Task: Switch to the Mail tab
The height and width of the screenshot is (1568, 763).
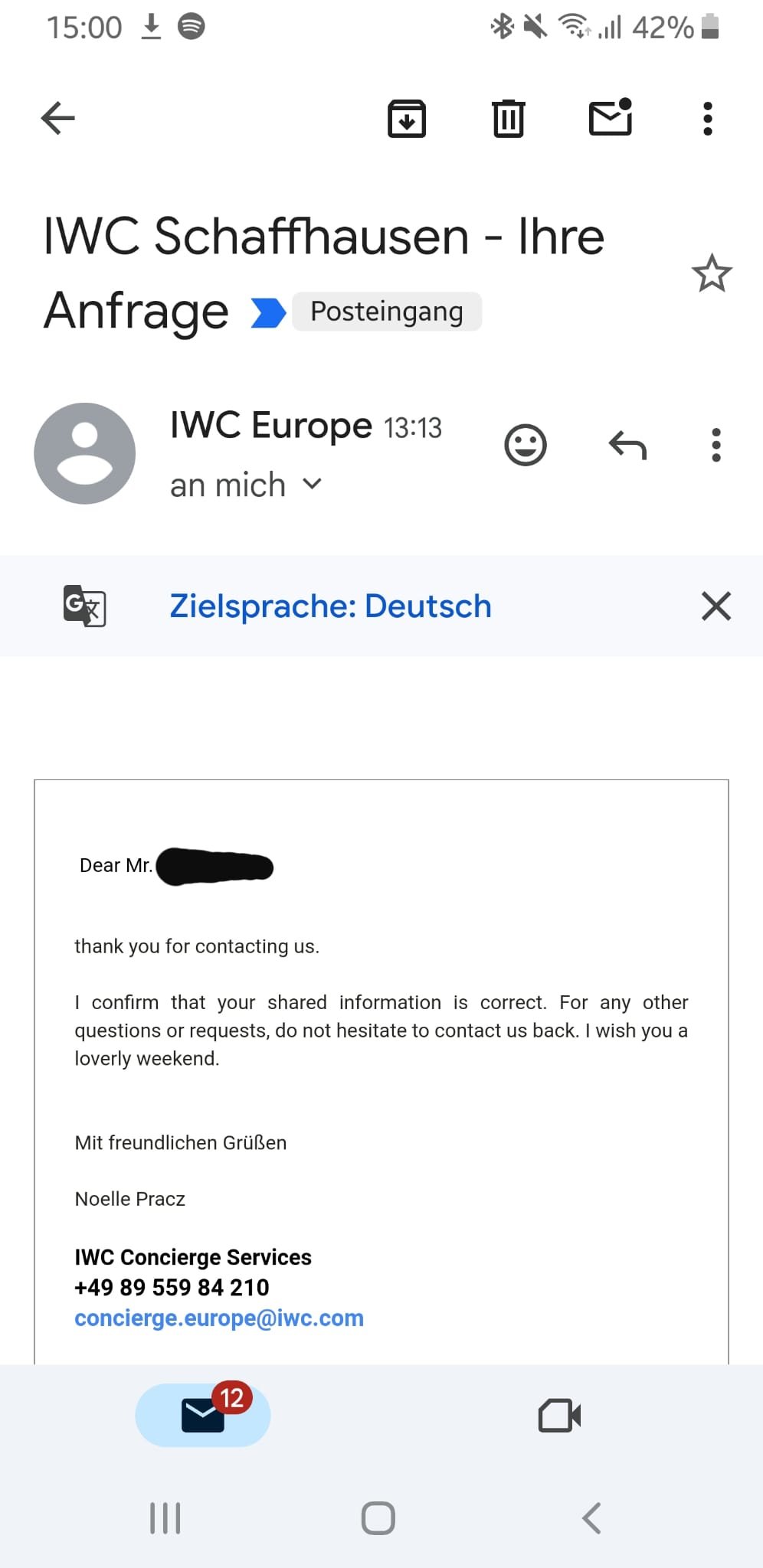Action: tap(203, 1414)
